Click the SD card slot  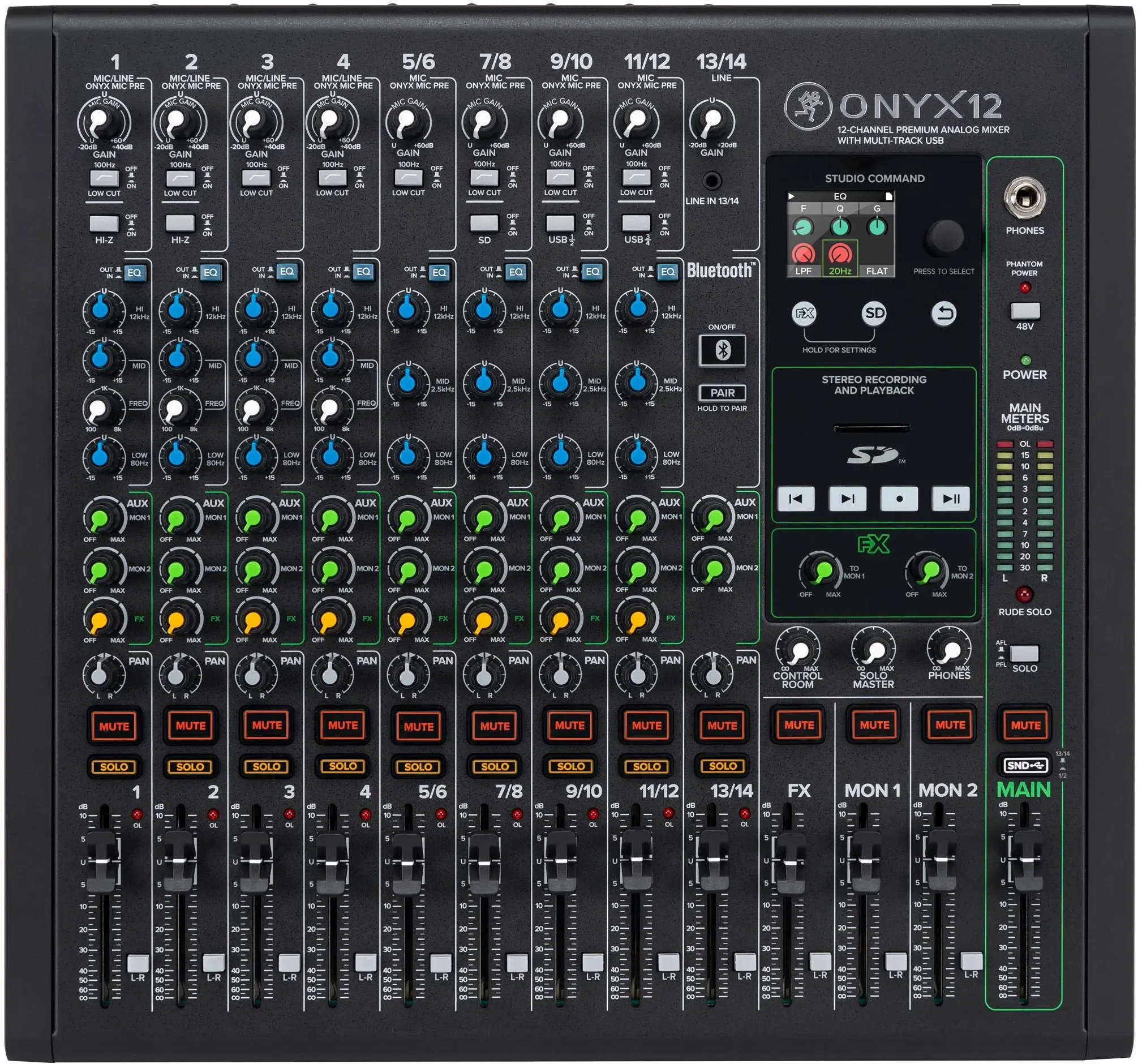[x=872, y=428]
